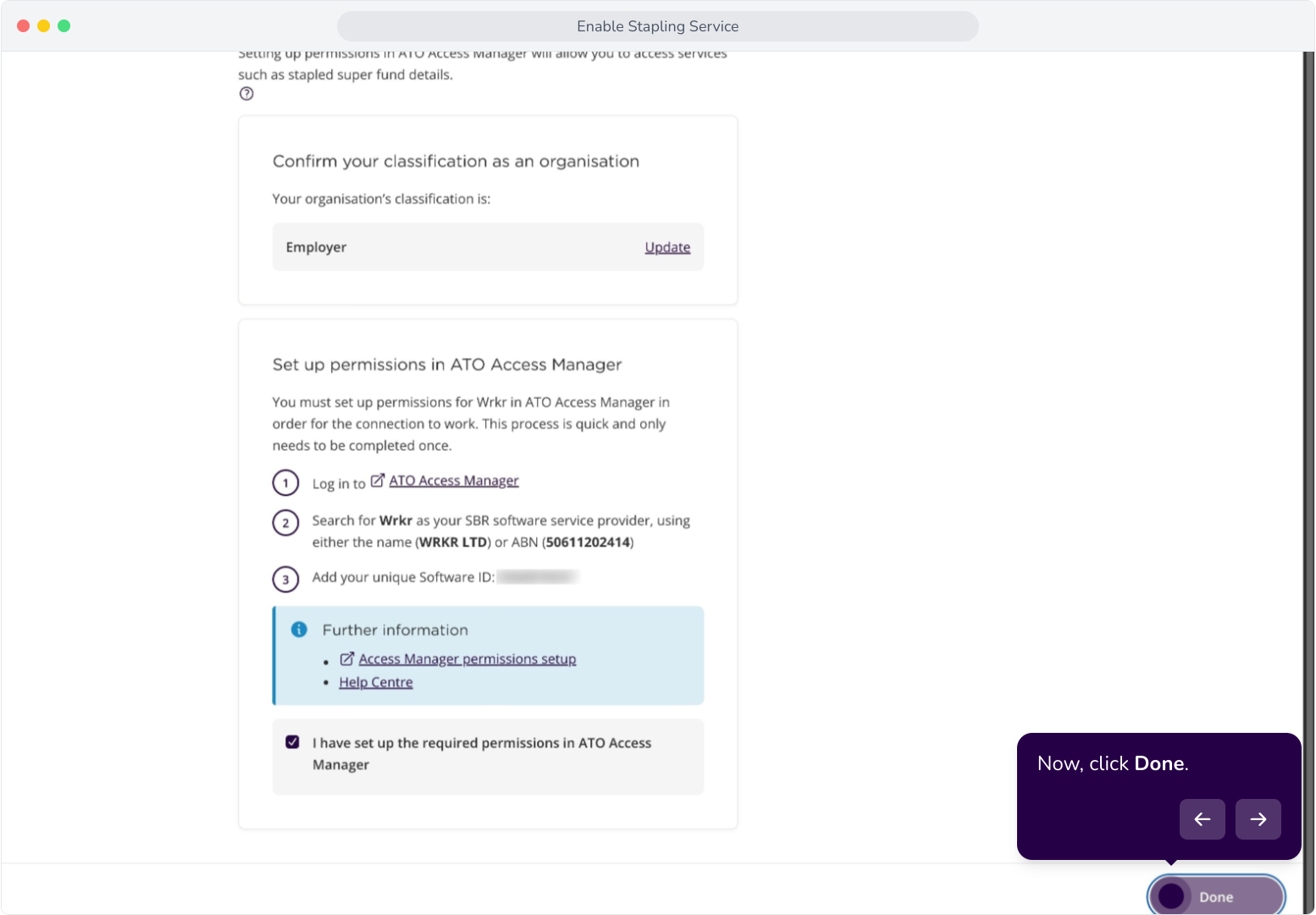Click the Employer classification field
This screenshot has width=1316, height=915.
tap(488, 247)
